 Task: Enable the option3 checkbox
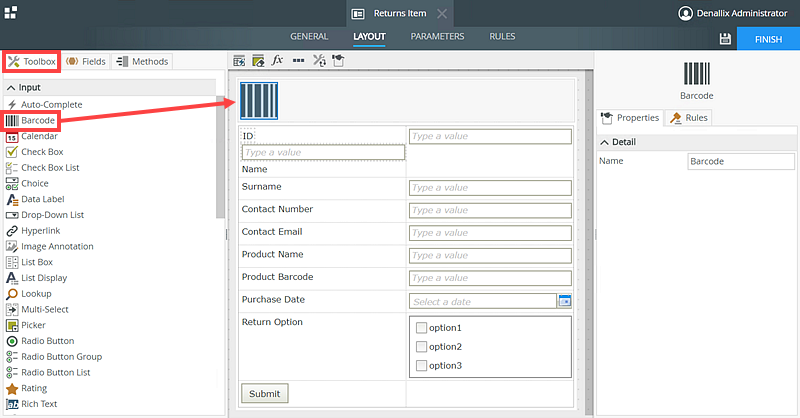[x=421, y=366]
